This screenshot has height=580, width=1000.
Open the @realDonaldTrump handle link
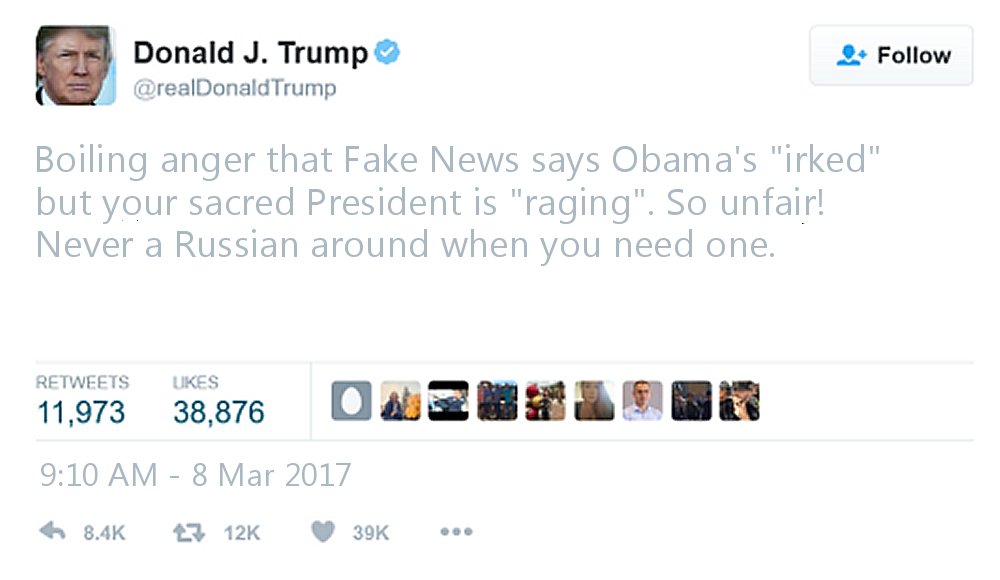coord(234,88)
